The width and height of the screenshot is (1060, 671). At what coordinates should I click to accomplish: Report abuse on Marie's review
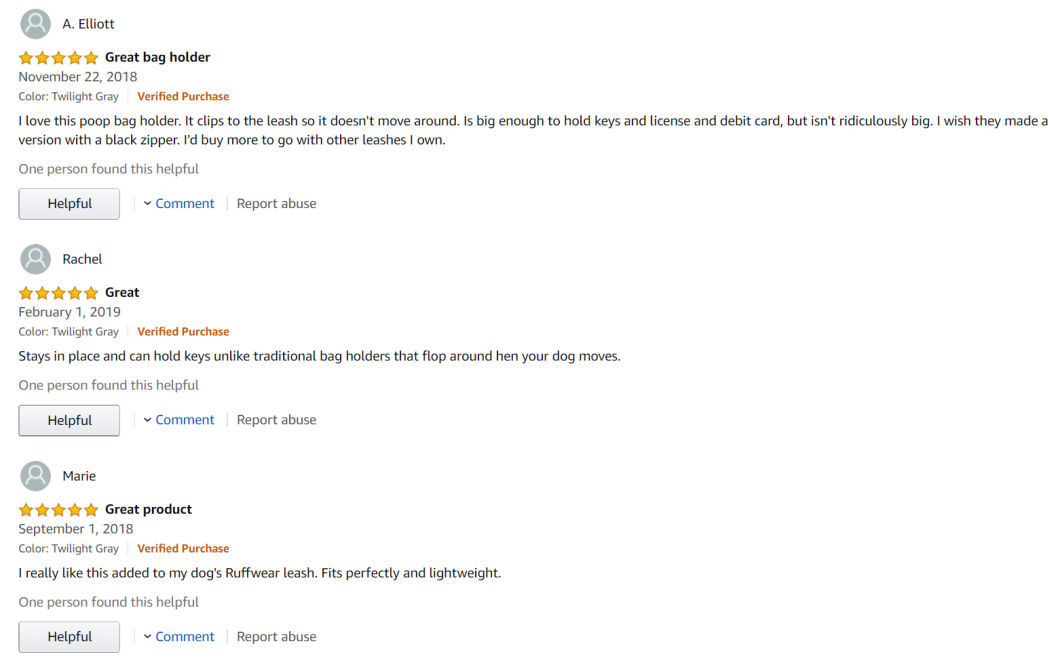pyautogui.click(x=276, y=637)
